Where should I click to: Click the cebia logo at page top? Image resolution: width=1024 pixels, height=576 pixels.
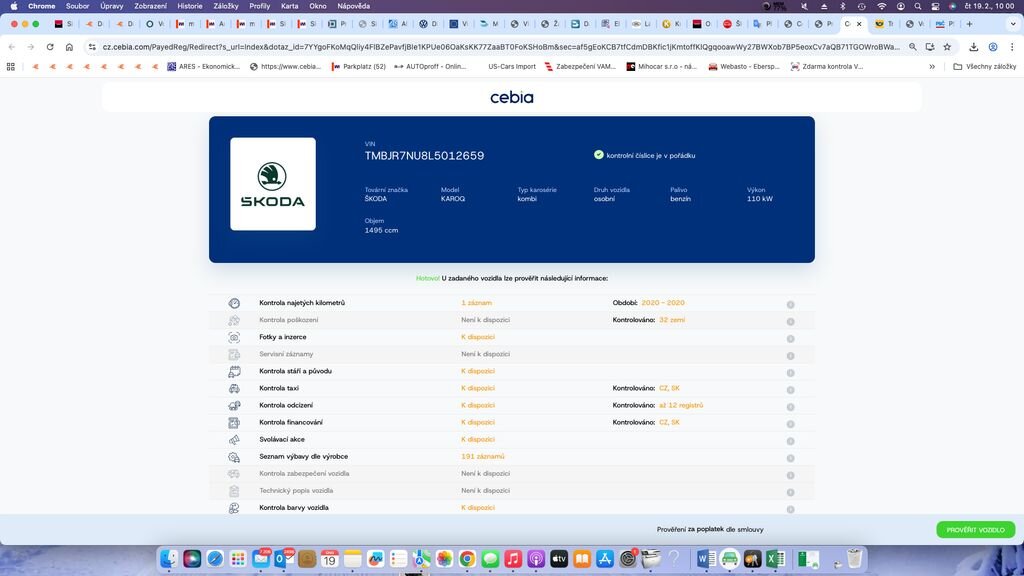(512, 97)
